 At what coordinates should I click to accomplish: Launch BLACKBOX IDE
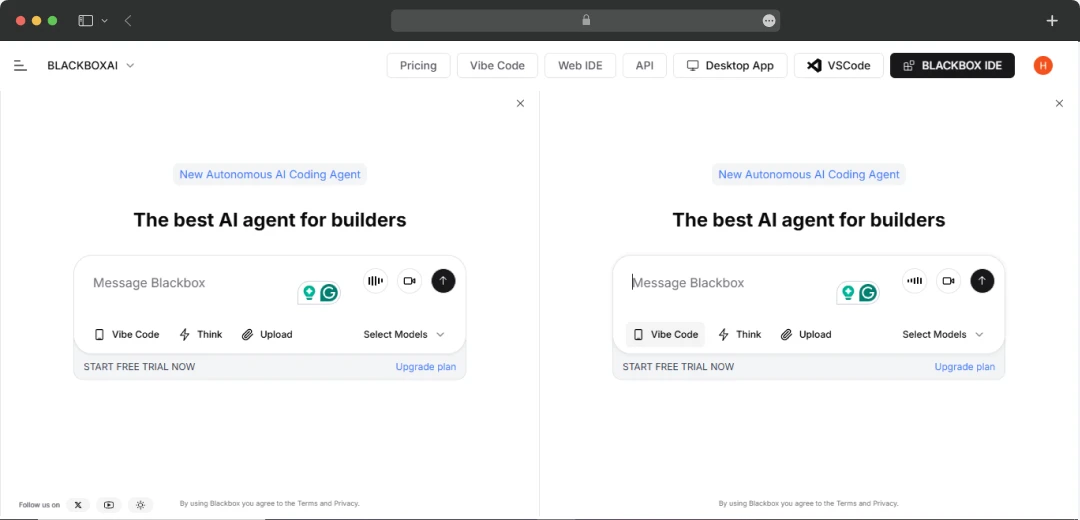[952, 65]
